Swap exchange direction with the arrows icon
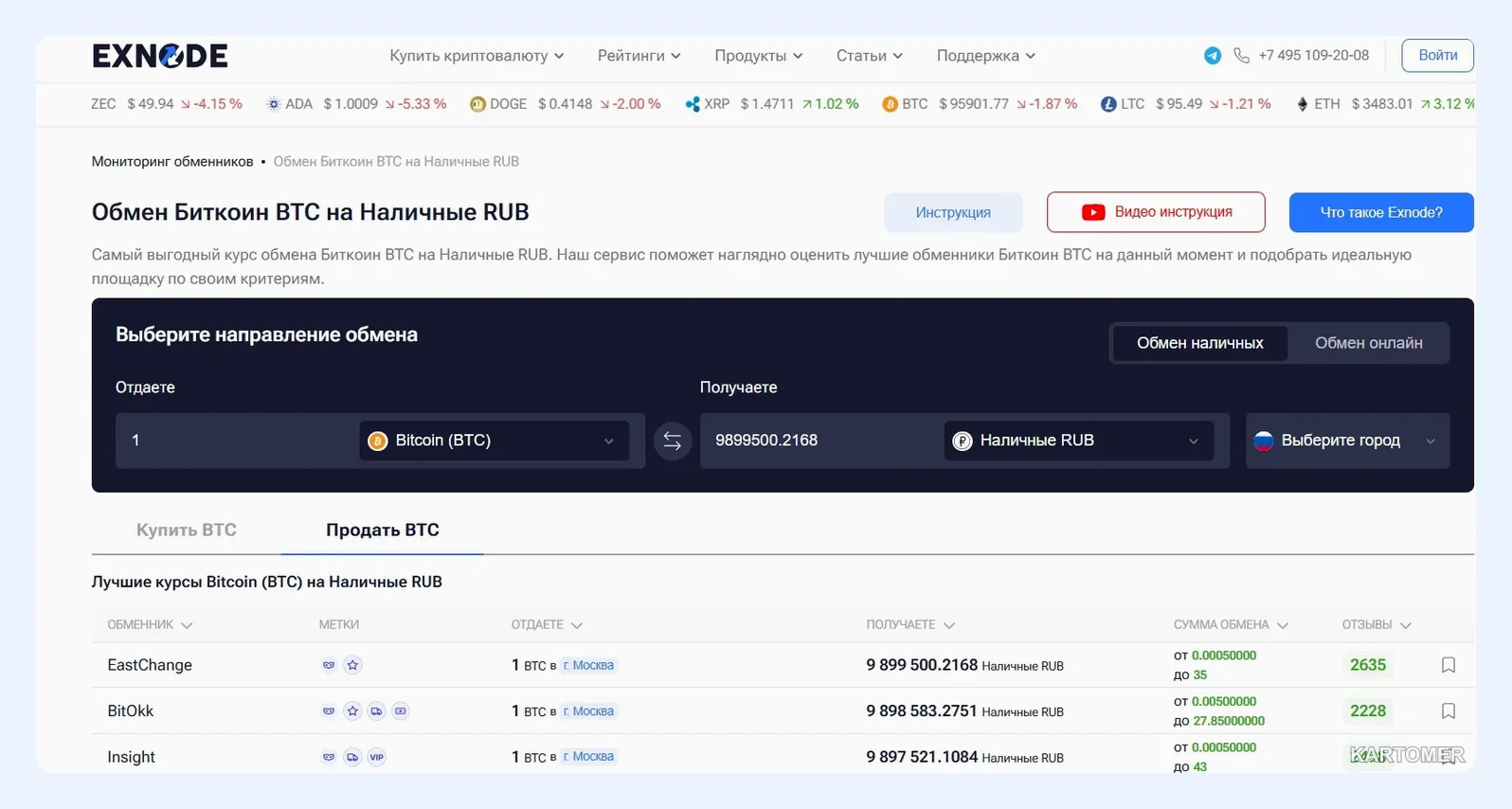Viewport: 1512px width, 809px height. [673, 440]
